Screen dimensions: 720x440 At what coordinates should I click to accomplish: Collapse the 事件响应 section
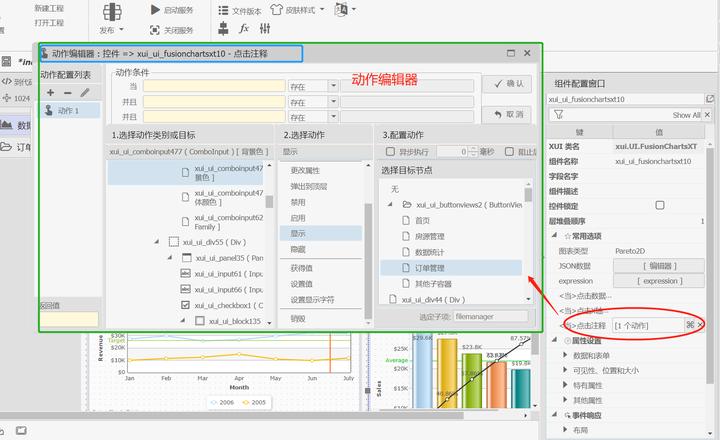coord(555,415)
